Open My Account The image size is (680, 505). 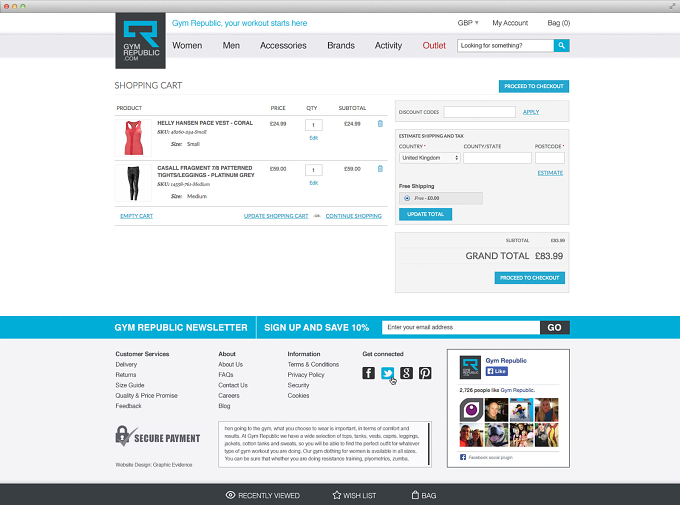[x=510, y=23]
